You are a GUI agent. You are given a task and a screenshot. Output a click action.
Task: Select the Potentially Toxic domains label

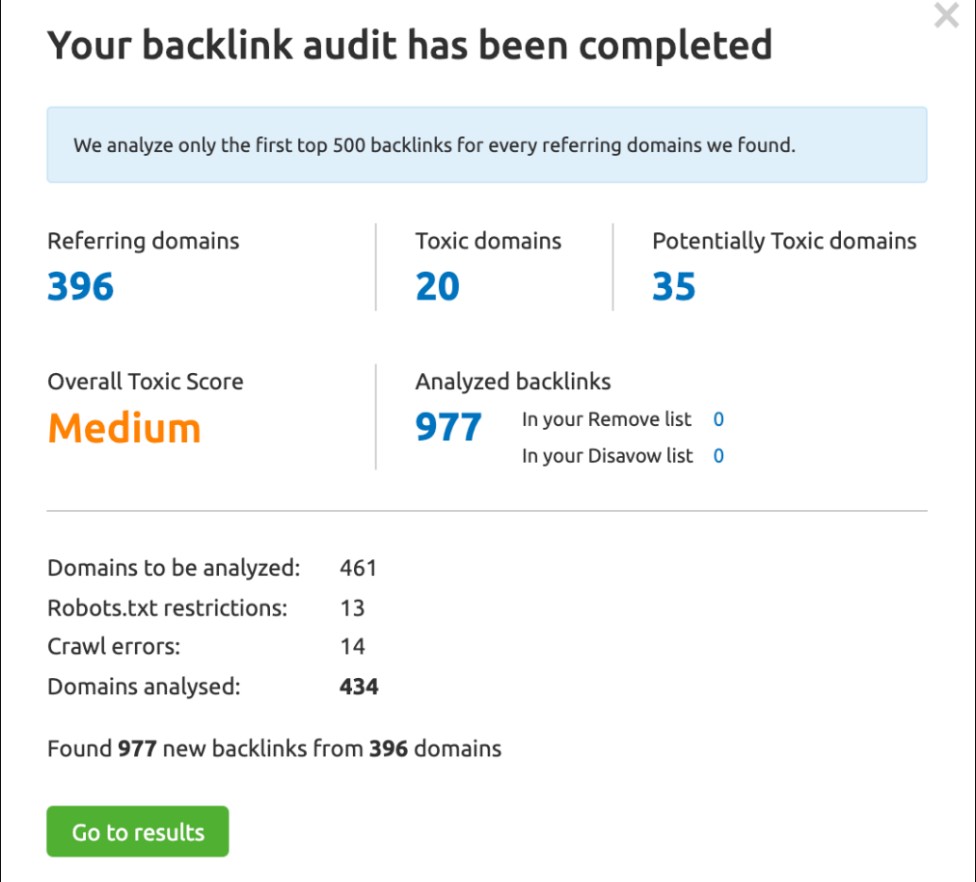pyautogui.click(x=784, y=242)
